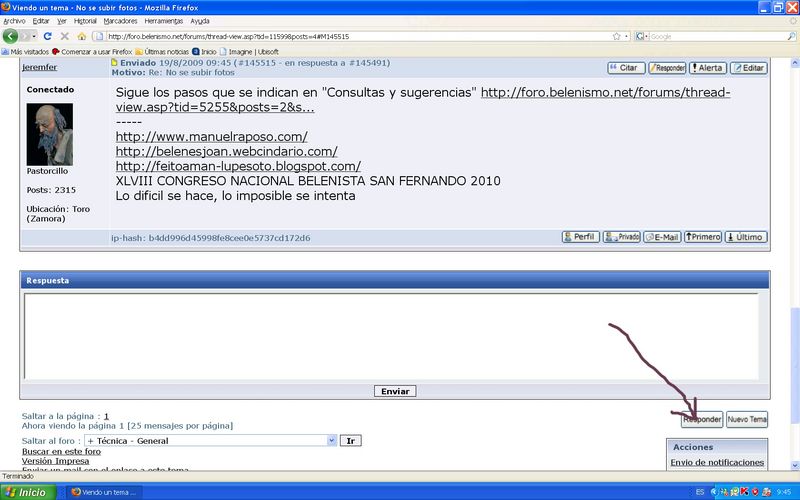Open the poster's Perfil button
Image resolution: width=800 pixels, height=500 pixels.
coord(580,237)
